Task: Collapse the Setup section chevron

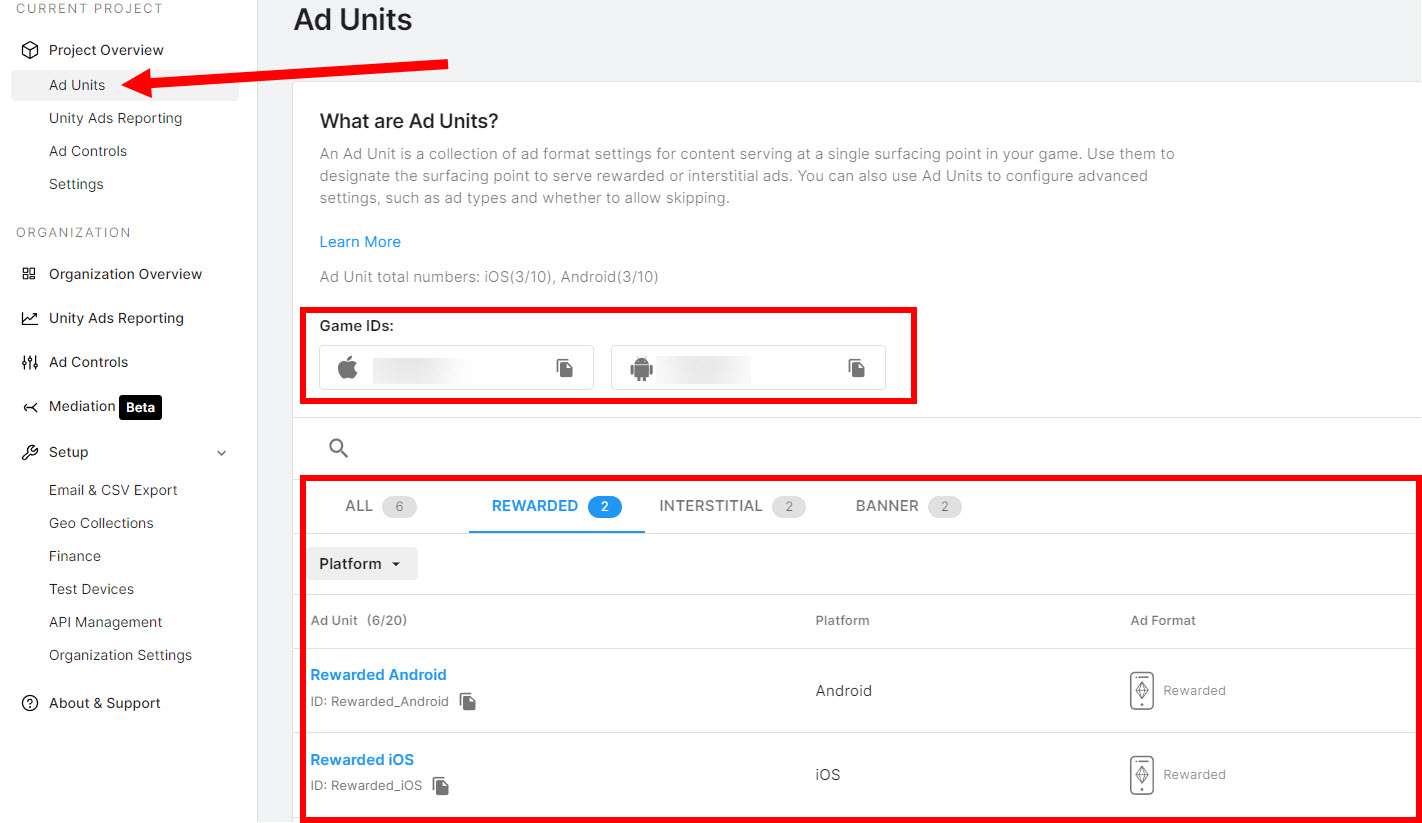Action: point(222,453)
